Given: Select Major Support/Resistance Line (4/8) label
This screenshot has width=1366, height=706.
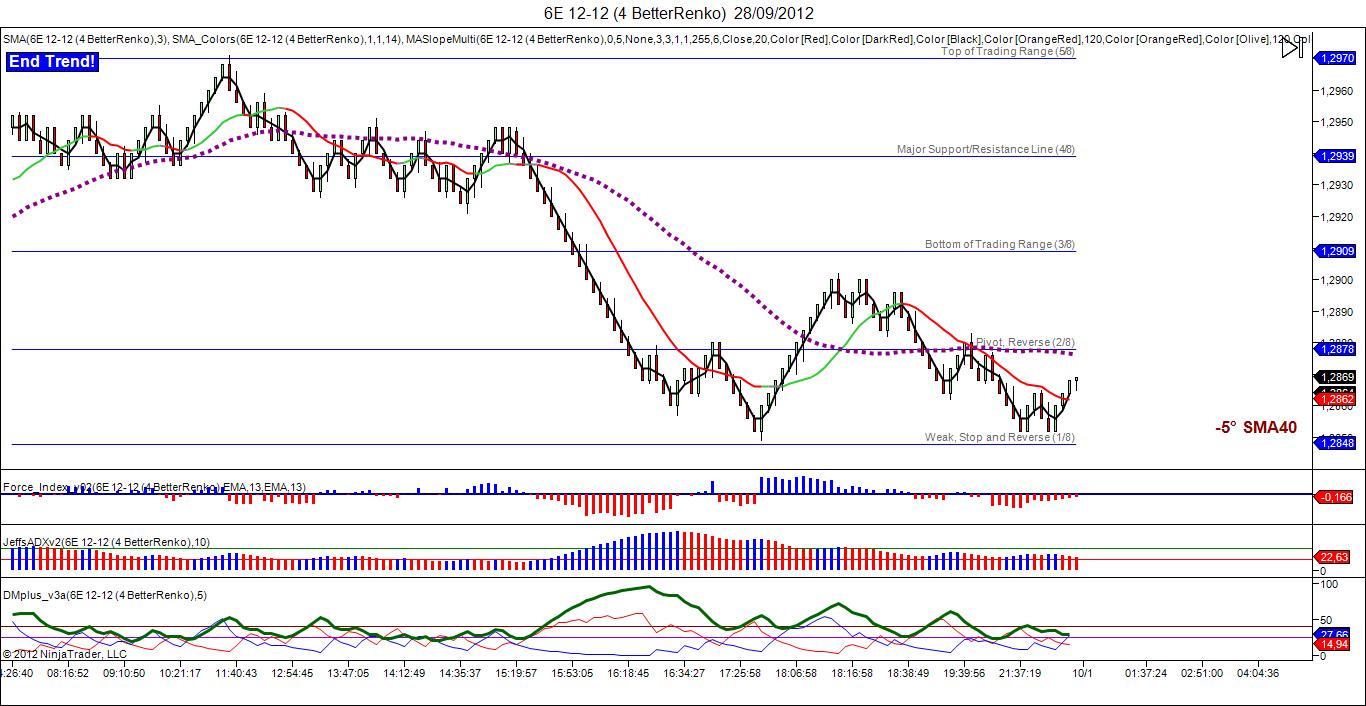Looking at the screenshot, I should tap(986, 149).
